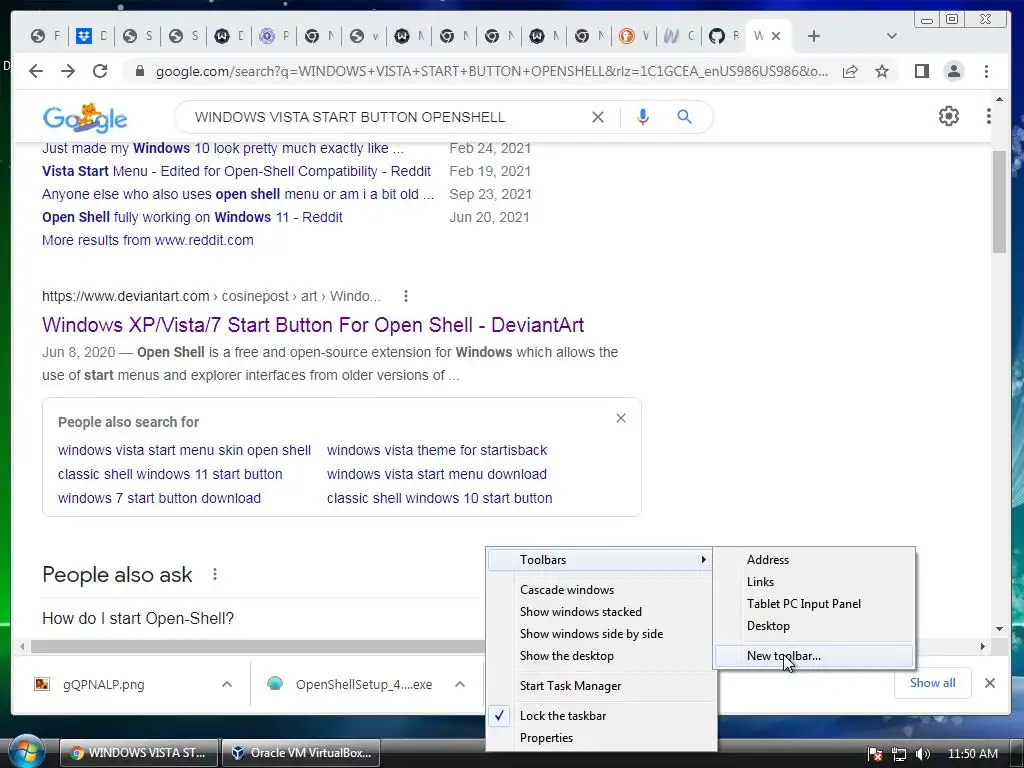Open the Toolbars submenu entry
This screenshot has height=768, width=1024.
[600, 560]
